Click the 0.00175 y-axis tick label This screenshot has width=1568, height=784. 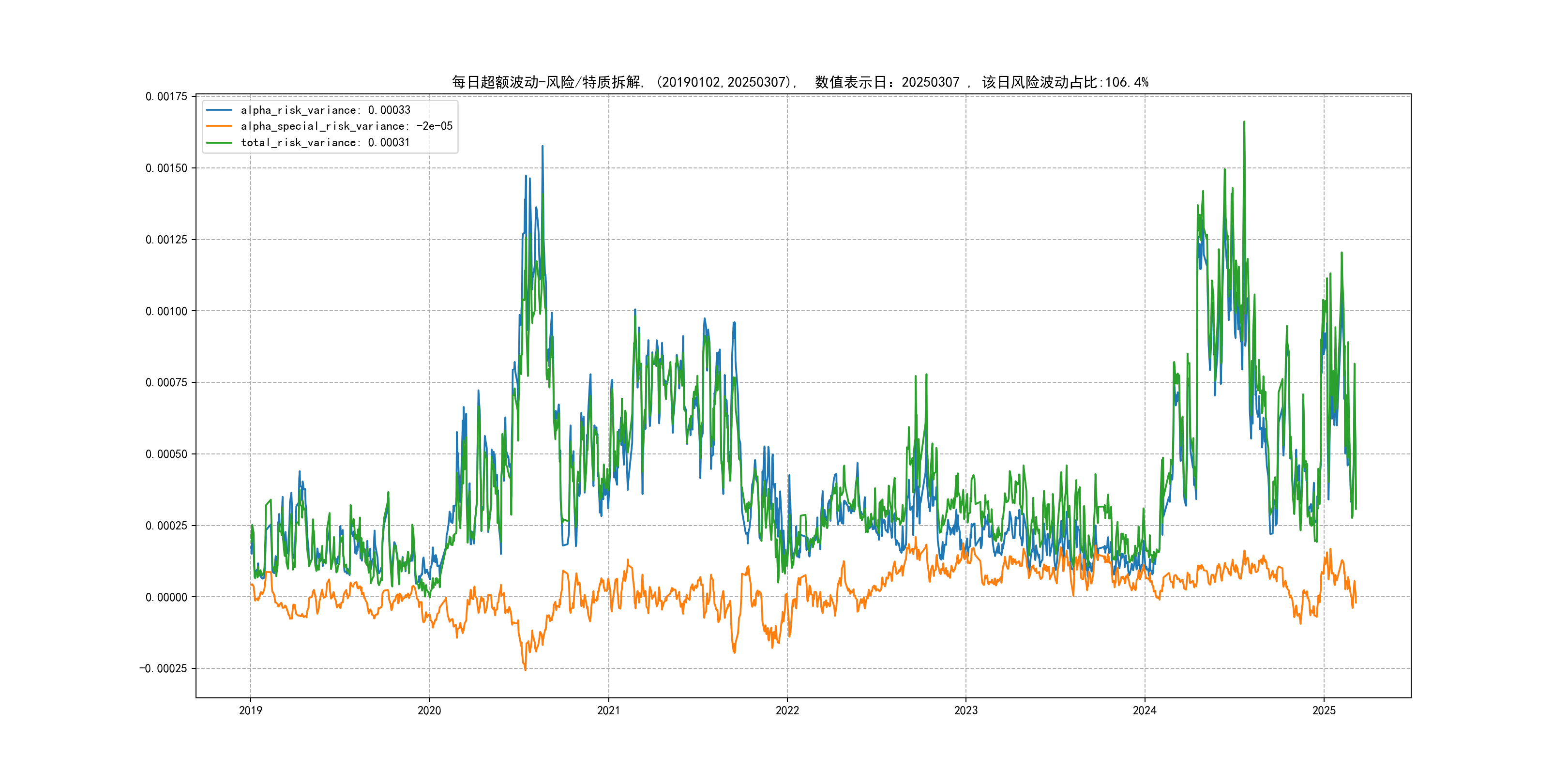(166, 96)
